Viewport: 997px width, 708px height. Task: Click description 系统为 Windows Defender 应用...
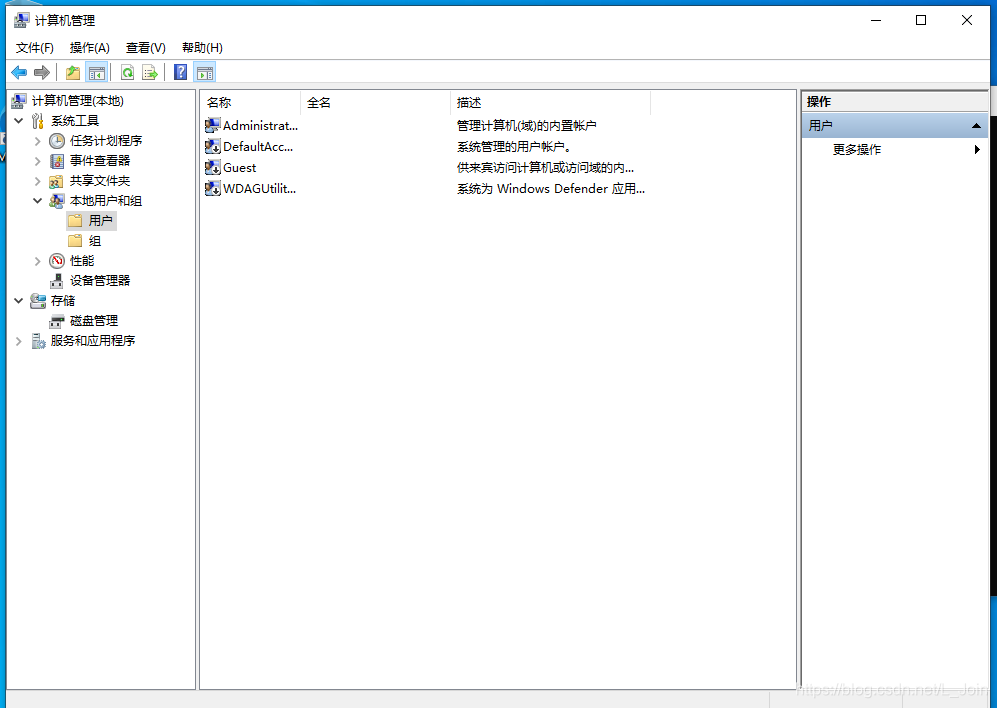point(551,188)
